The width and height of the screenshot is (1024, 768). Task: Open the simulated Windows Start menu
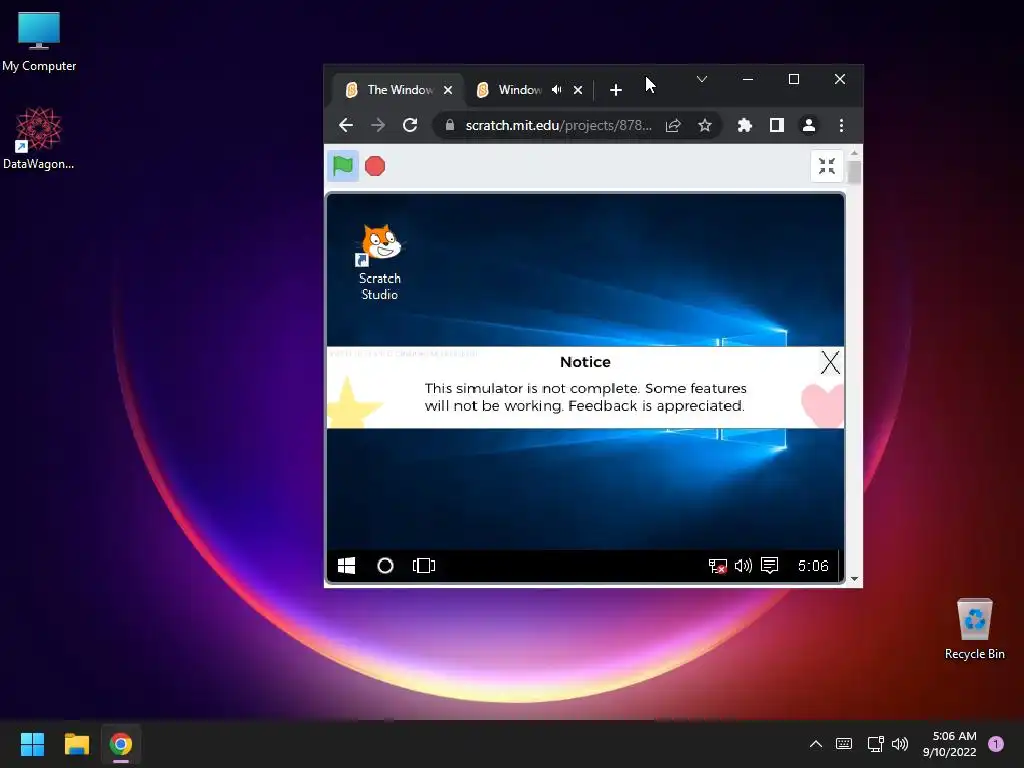click(x=346, y=566)
